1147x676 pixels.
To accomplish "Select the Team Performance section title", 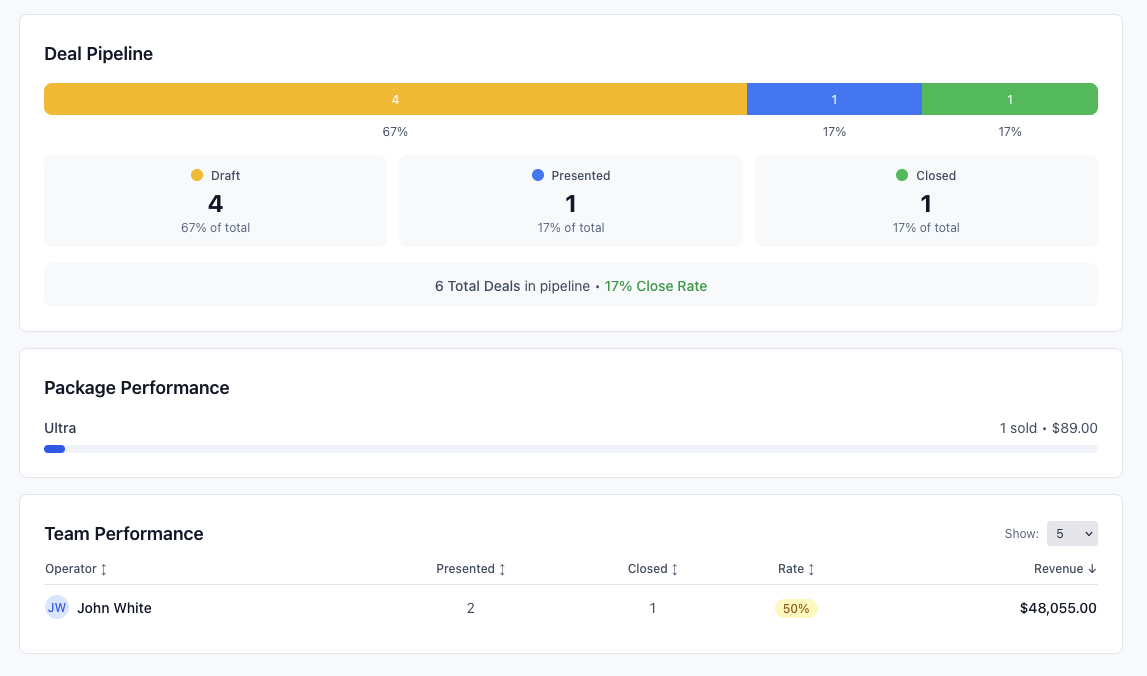I will click(124, 533).
